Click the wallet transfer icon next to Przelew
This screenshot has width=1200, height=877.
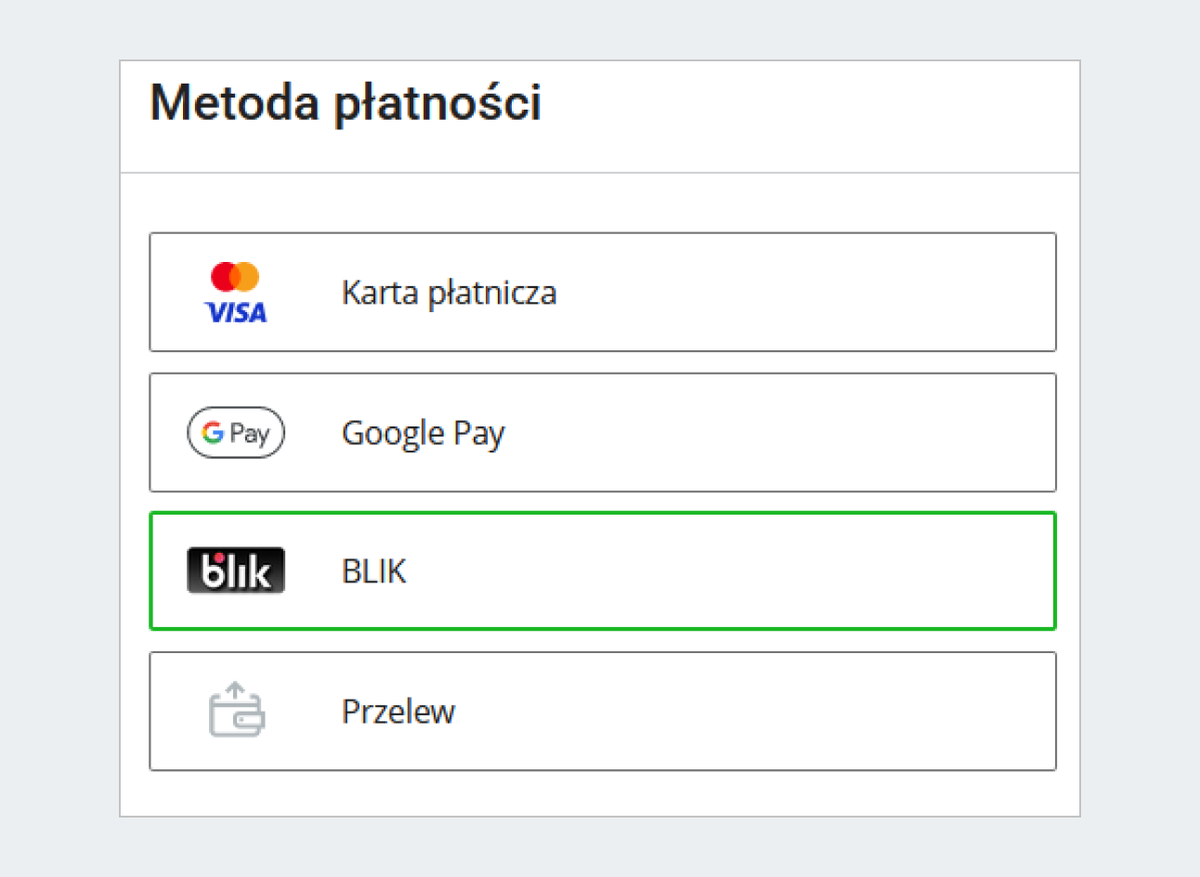pyautogui.click(x=236, y=711)
